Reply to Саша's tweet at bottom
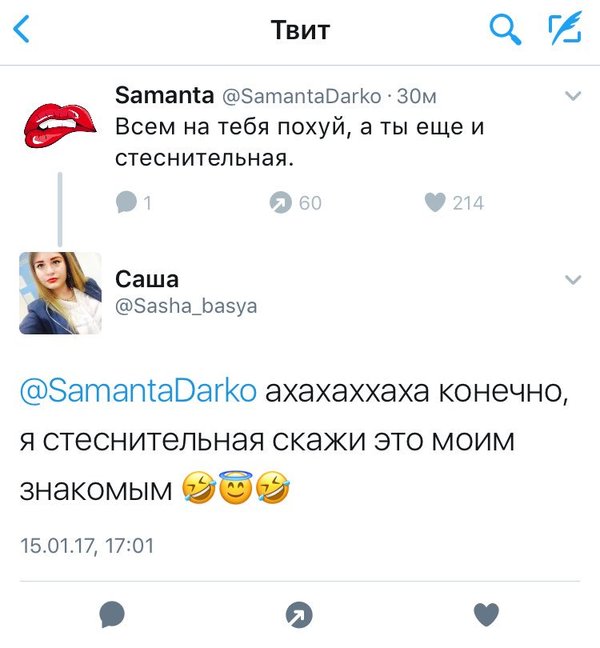600x648 pixels. 112,615
